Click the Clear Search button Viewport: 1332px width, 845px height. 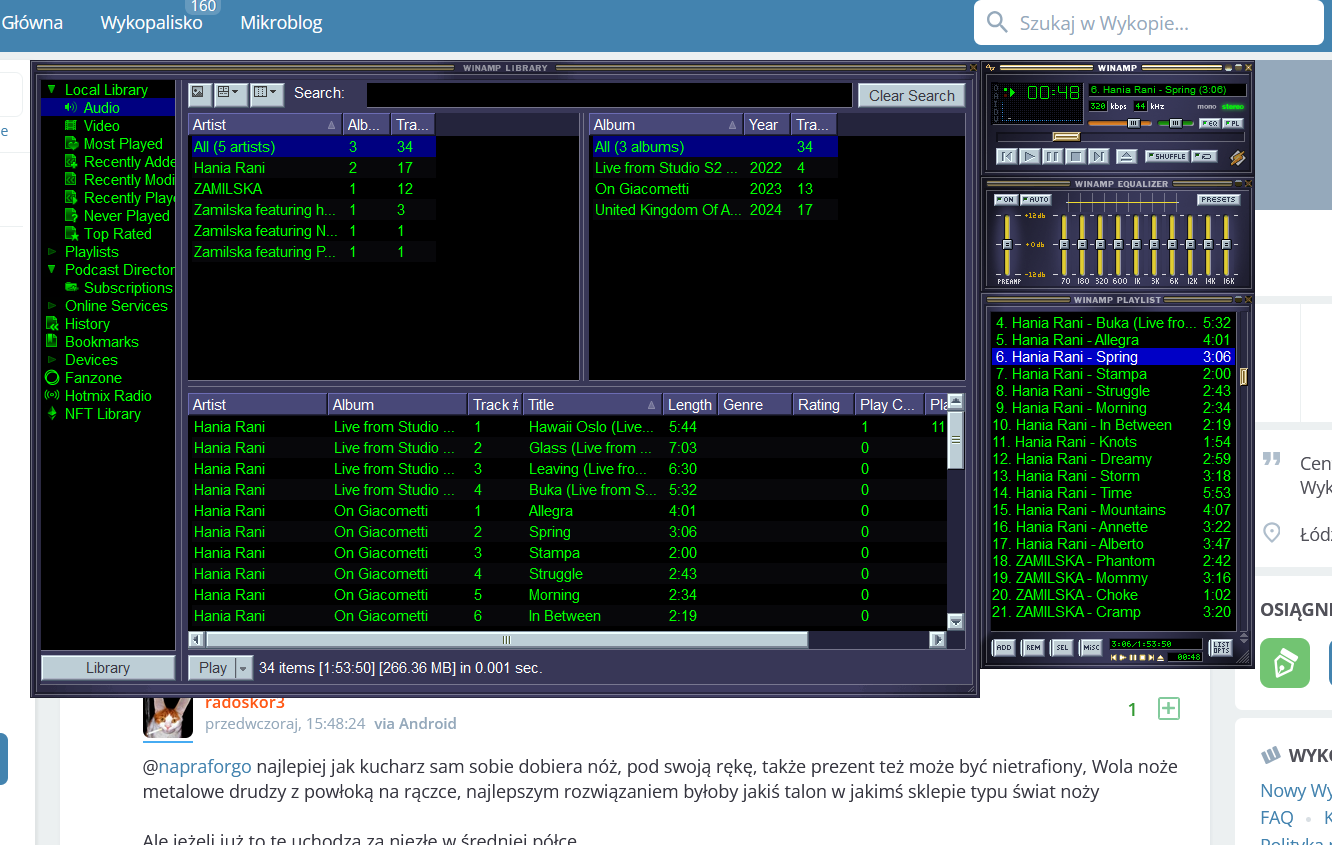point(911,95)
